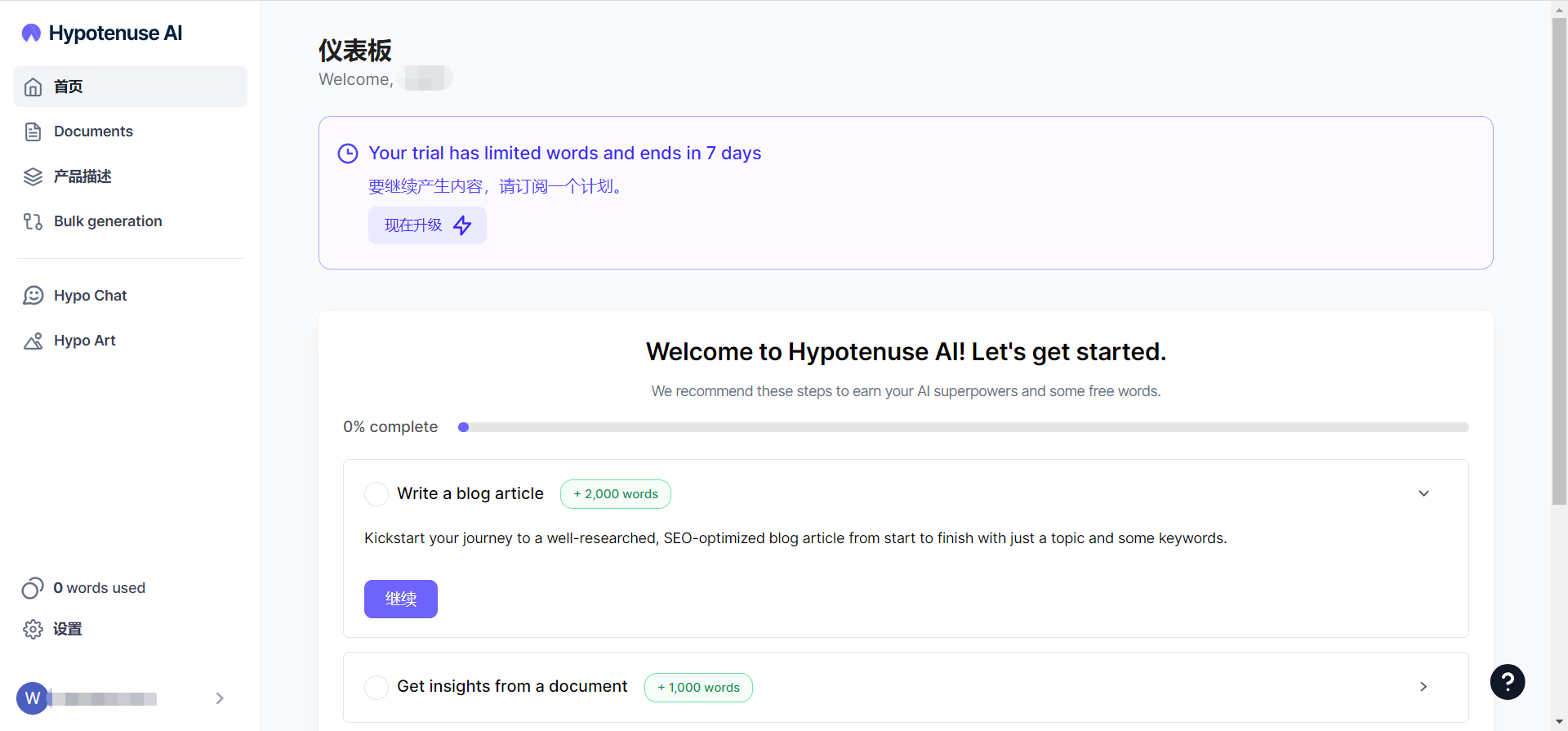Image resolution: width=1568 pixels, height=731 pixels.
Task: Check the Get insights from a document circle
Action: pos(376,687)
